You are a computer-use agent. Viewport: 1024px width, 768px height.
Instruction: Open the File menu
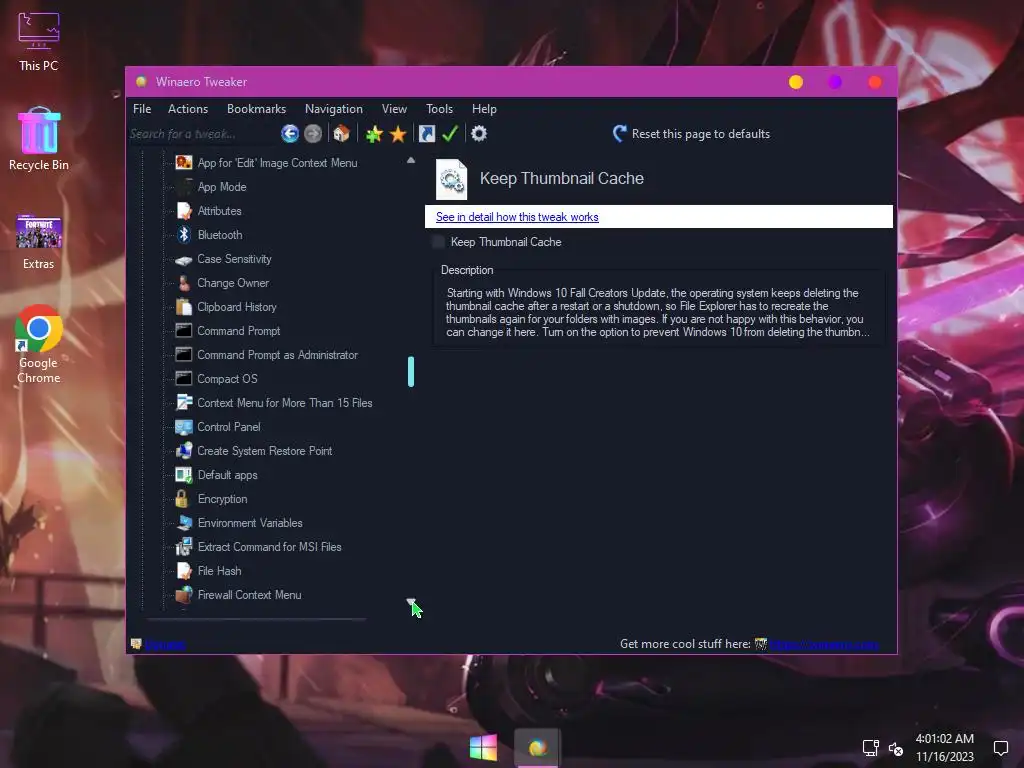(142, 109)
